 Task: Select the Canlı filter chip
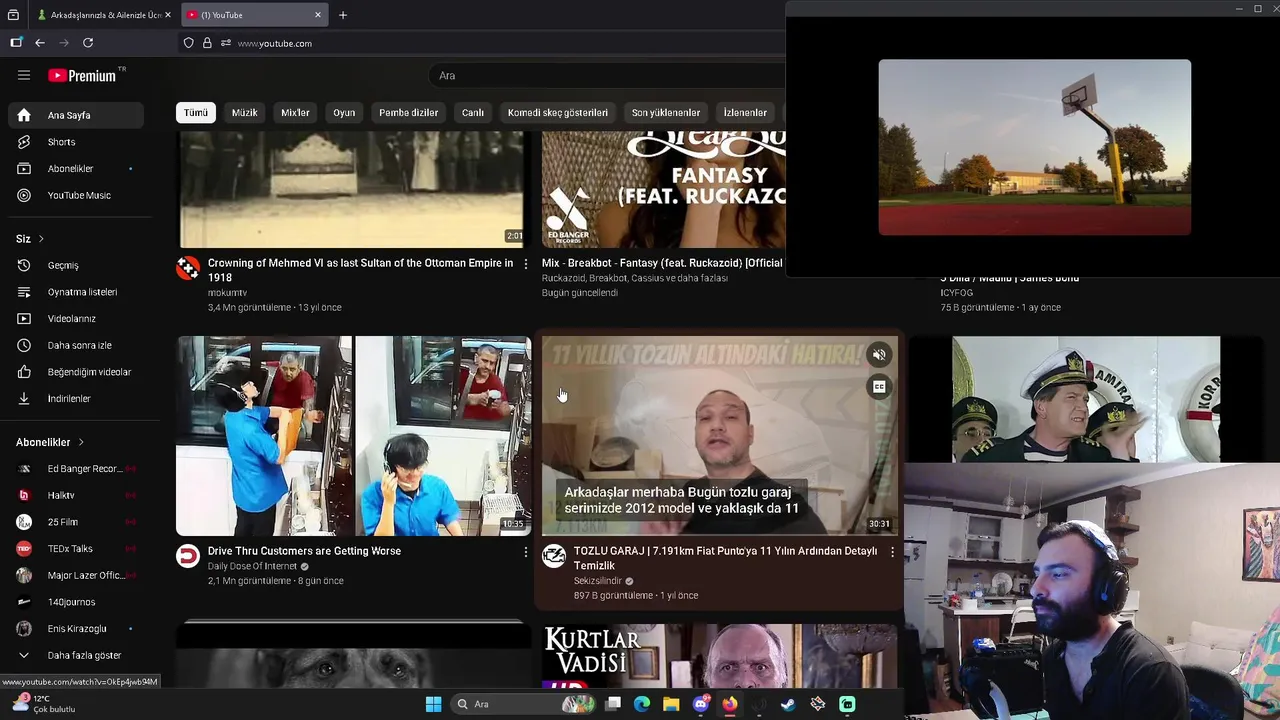[x=473, y=113]
